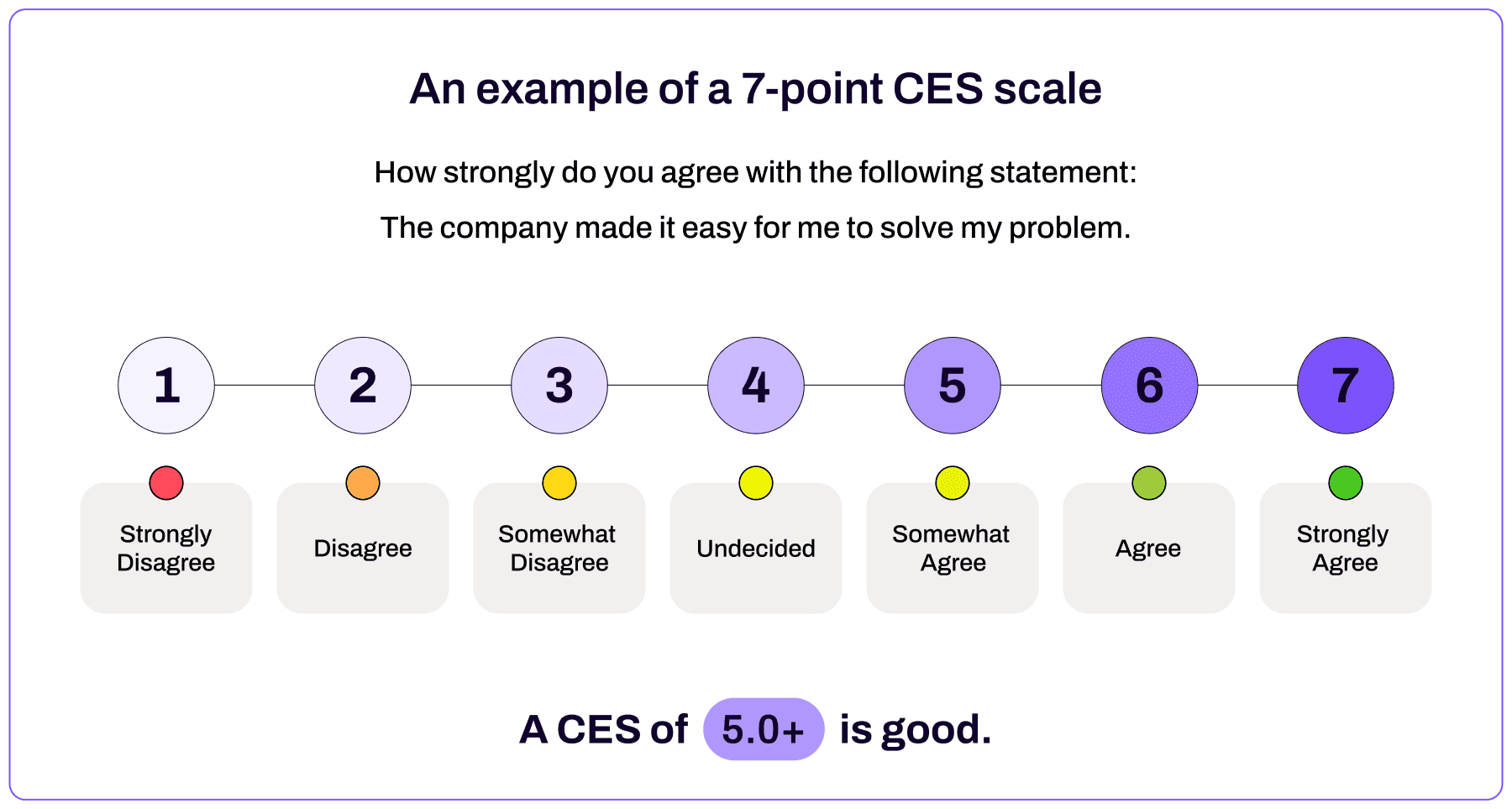Choose the number 4 scale circle

[756, 386]
